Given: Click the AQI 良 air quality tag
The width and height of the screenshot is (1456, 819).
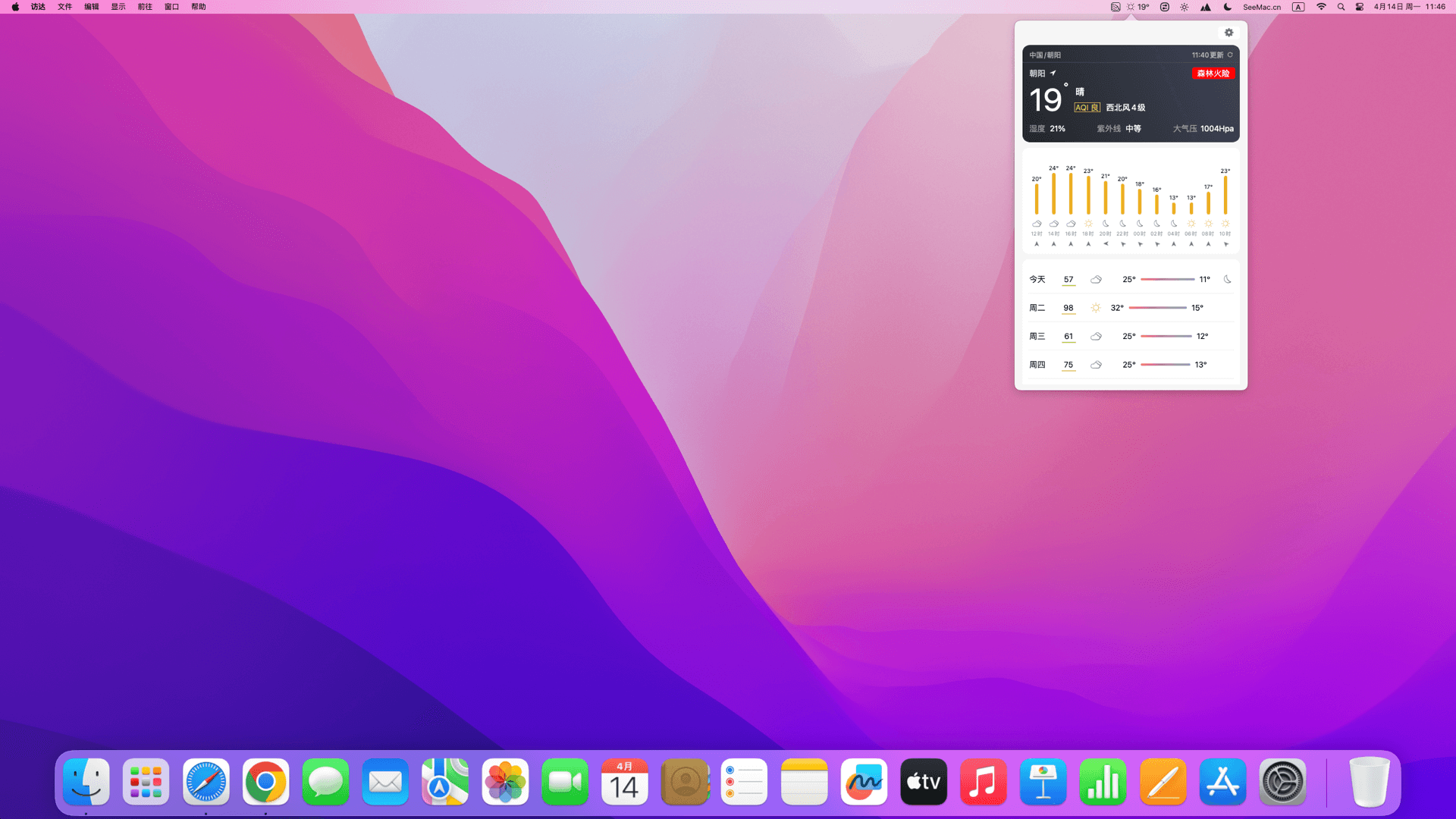Looking at the screenshot, I should (1086, 108).
